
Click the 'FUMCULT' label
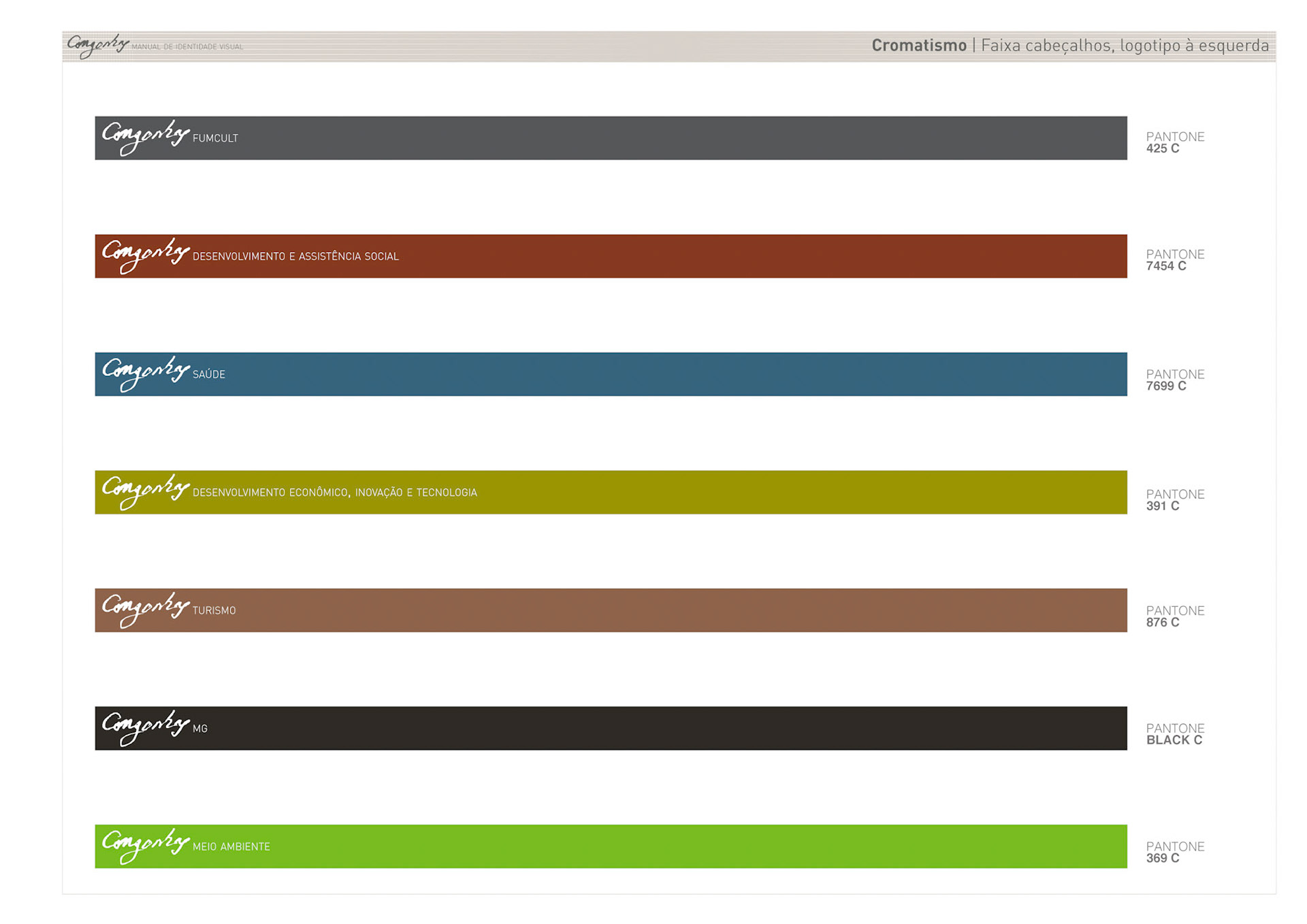[x=215, y=138]
